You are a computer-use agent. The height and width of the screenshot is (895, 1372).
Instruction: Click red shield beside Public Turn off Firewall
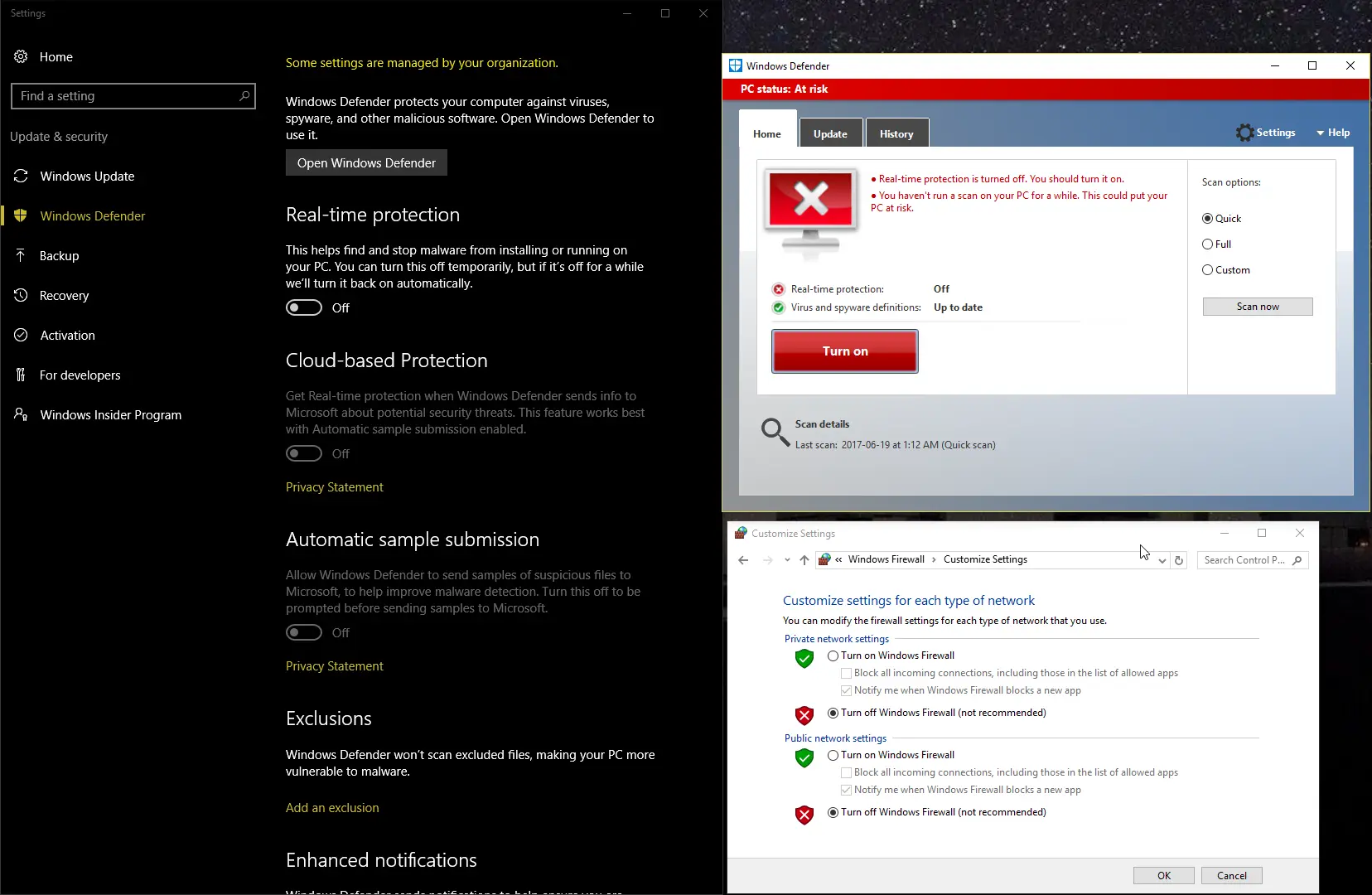tap(804, 815)
